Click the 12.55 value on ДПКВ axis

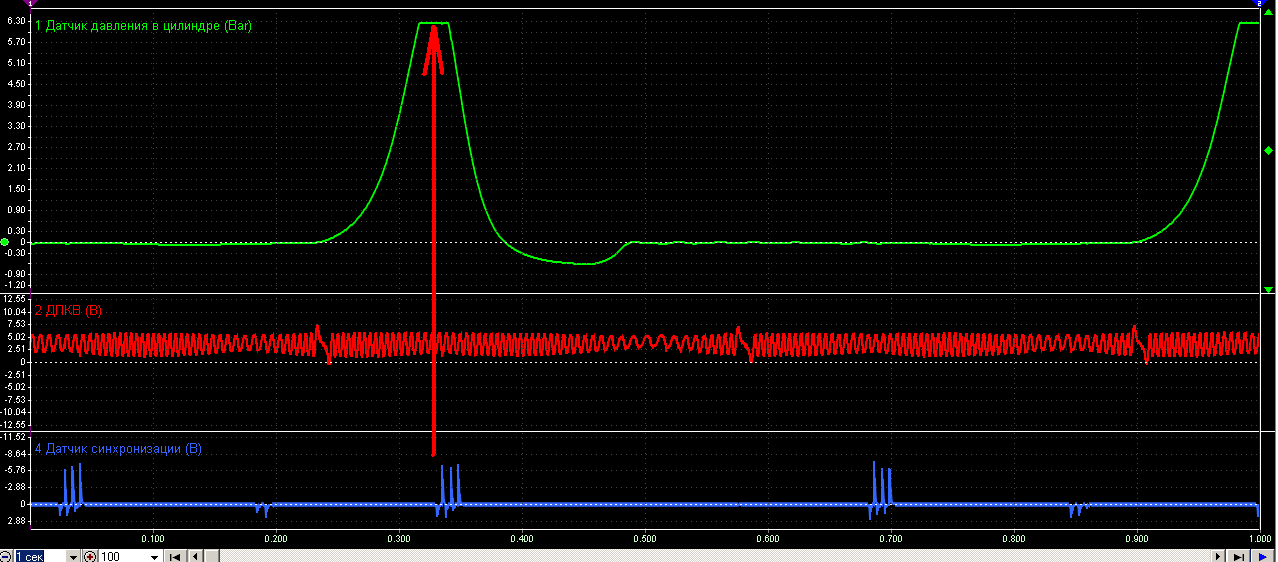pos(14,299)
